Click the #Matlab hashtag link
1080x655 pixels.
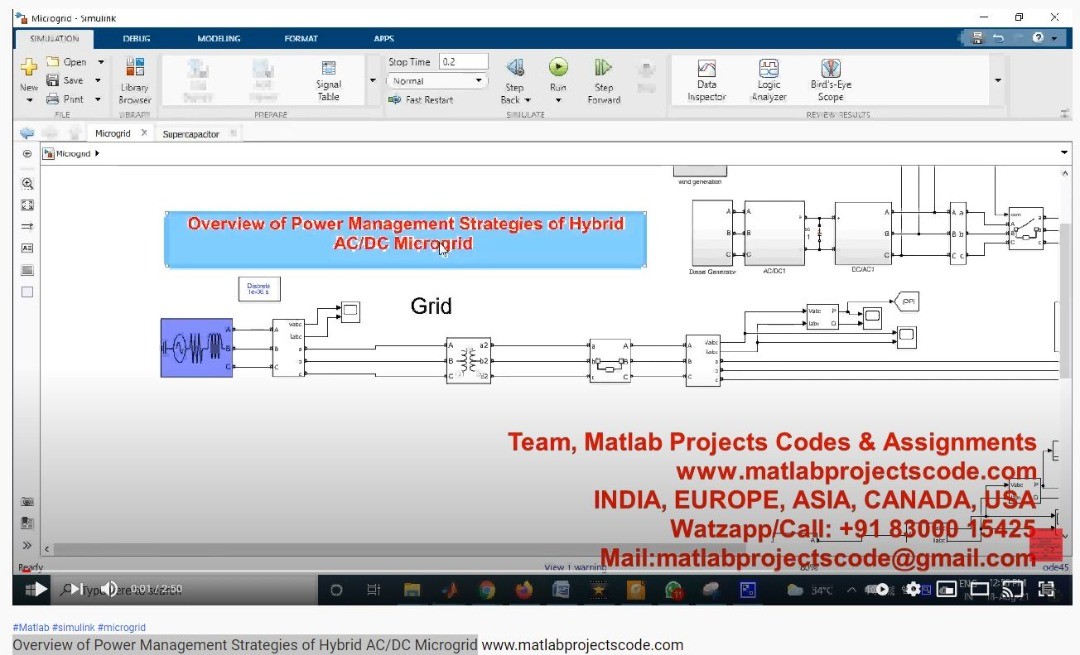pos(31,627)
